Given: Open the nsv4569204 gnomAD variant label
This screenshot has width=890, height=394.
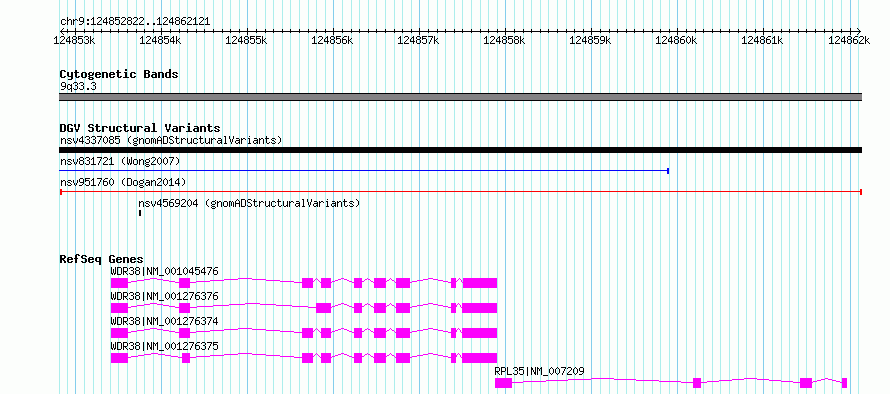Looking at the screenshot, I should pyautogui.click(x=249, y=203).
